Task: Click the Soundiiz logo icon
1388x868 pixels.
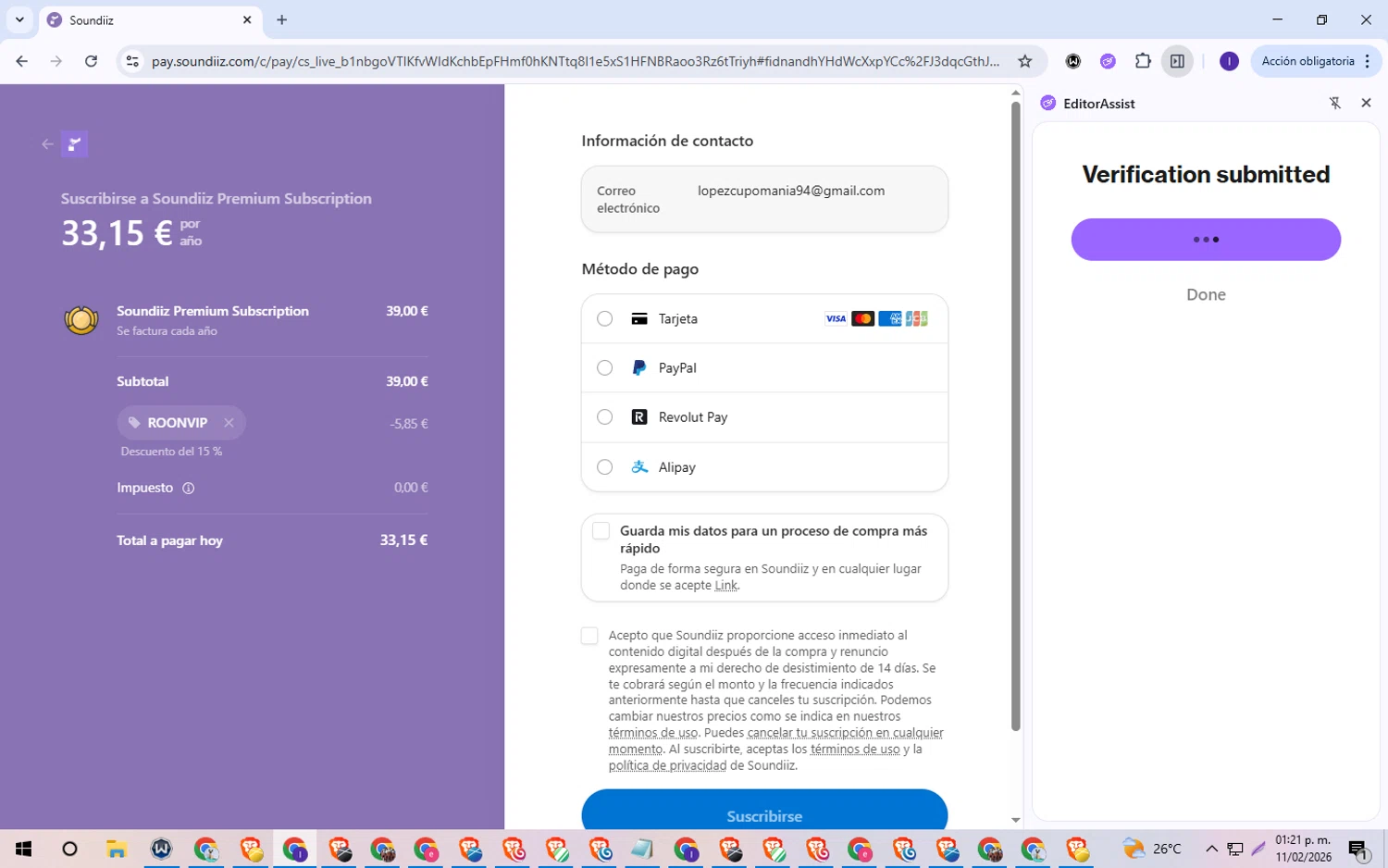Action: [75, 144]
